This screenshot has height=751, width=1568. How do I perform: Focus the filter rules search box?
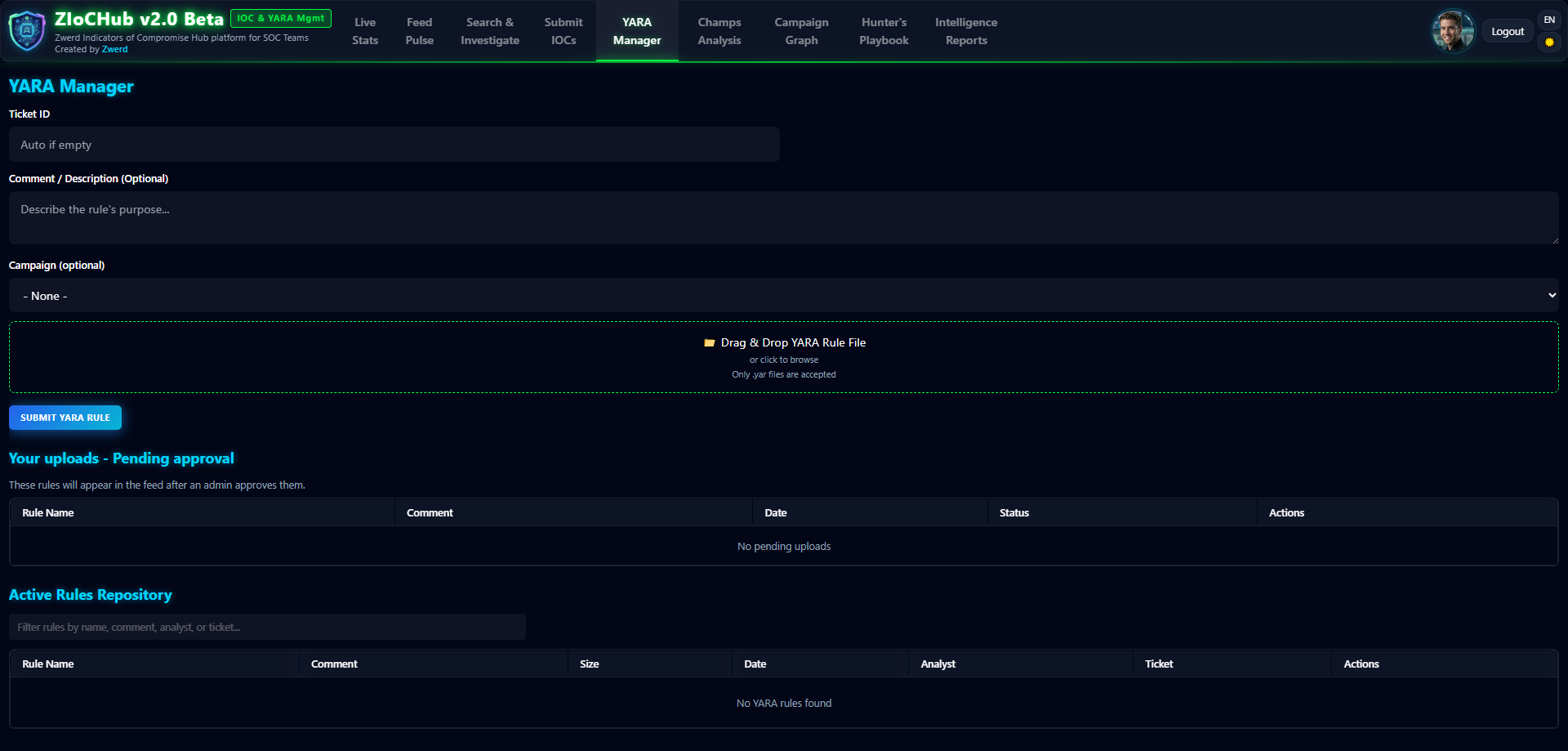(267, 628)
